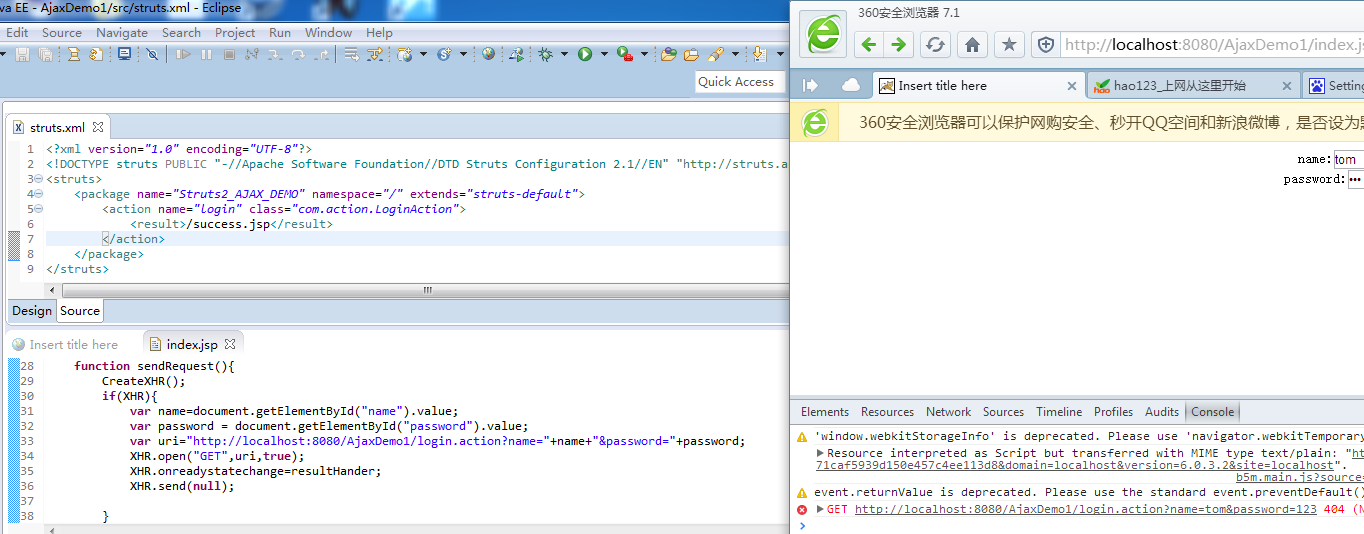1364x534 pixels.
Task: Close the hao123 browser tab
Action: coord(1286,86)
